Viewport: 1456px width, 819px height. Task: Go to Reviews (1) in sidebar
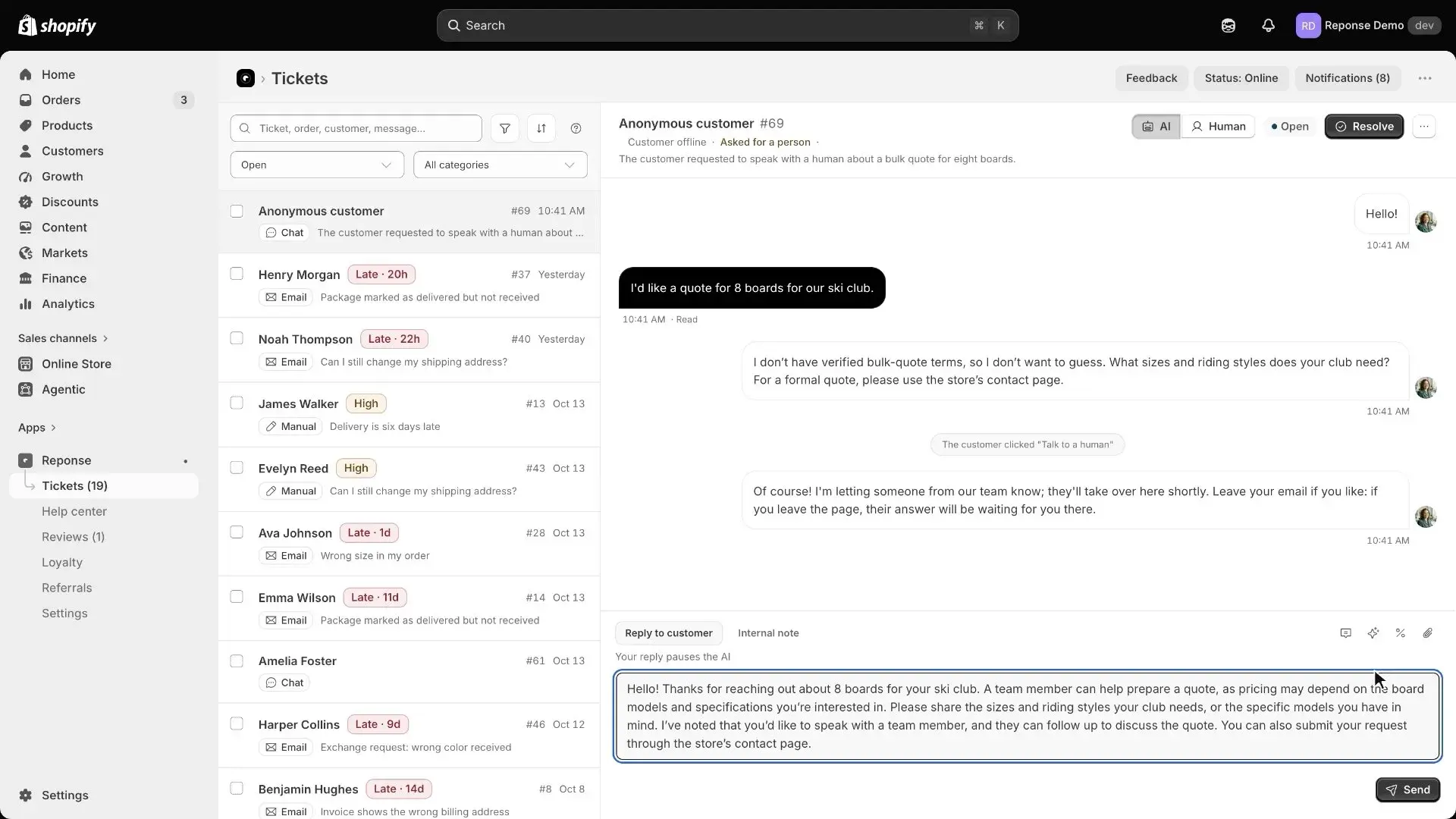point(74,537)
